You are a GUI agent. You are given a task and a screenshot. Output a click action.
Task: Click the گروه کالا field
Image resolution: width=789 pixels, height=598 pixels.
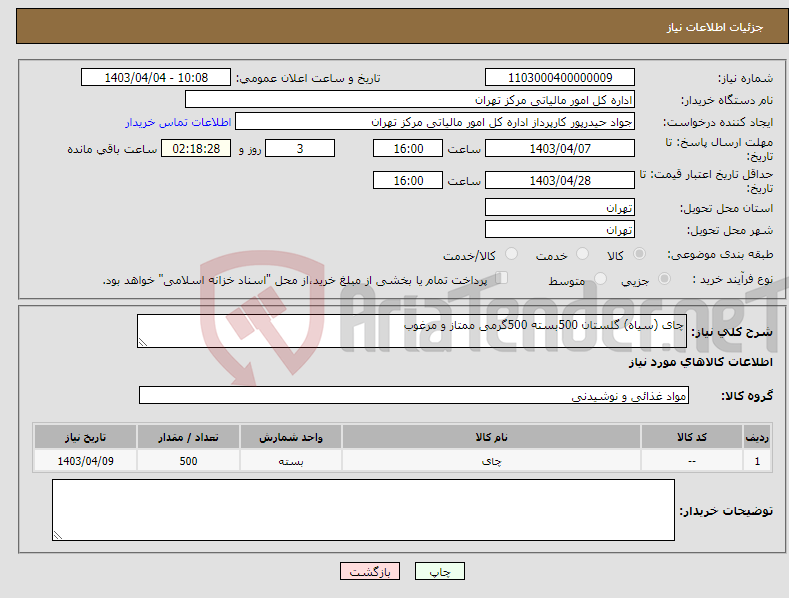(414, 396)
